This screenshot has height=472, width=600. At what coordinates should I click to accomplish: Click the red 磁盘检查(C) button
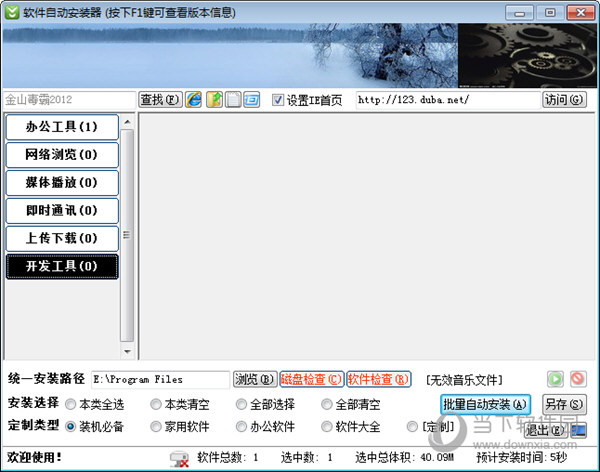coord(311,379)
